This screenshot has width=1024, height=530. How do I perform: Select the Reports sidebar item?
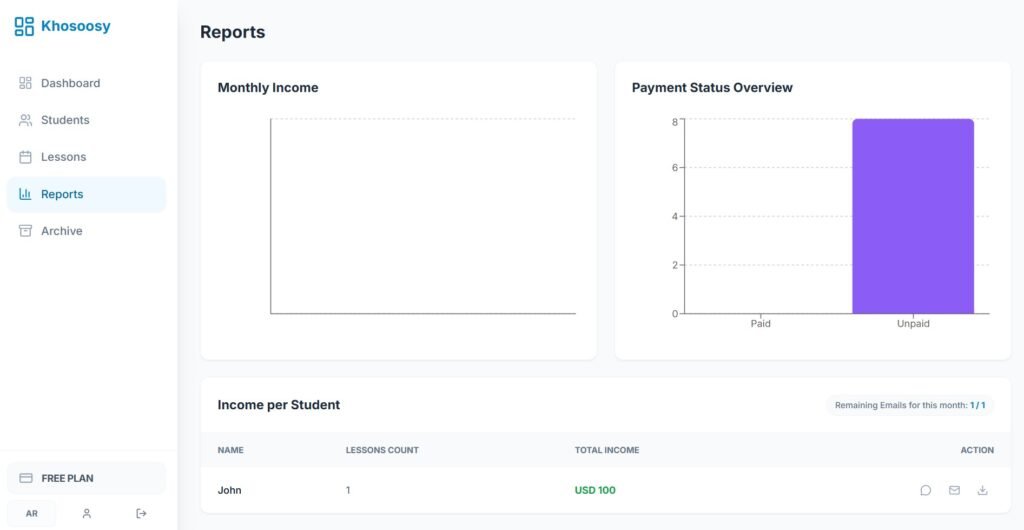click(x=62, y=194)
